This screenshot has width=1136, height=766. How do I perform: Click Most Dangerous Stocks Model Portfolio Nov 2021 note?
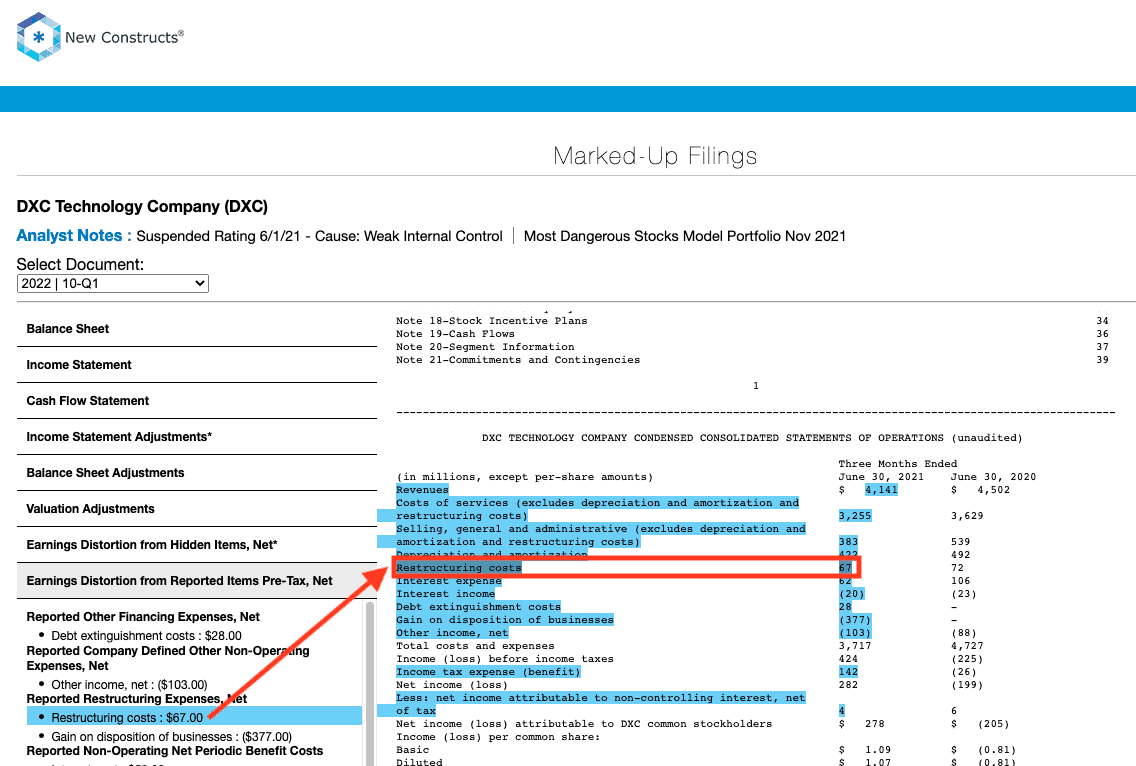[x=685, y=236]
